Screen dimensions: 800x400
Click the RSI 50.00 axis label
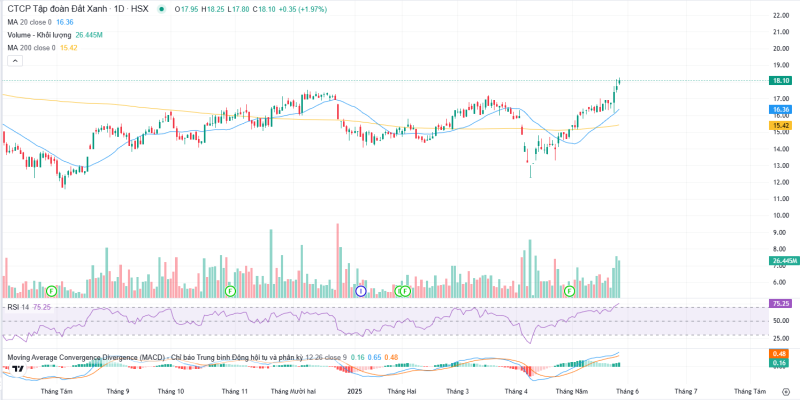781,321
